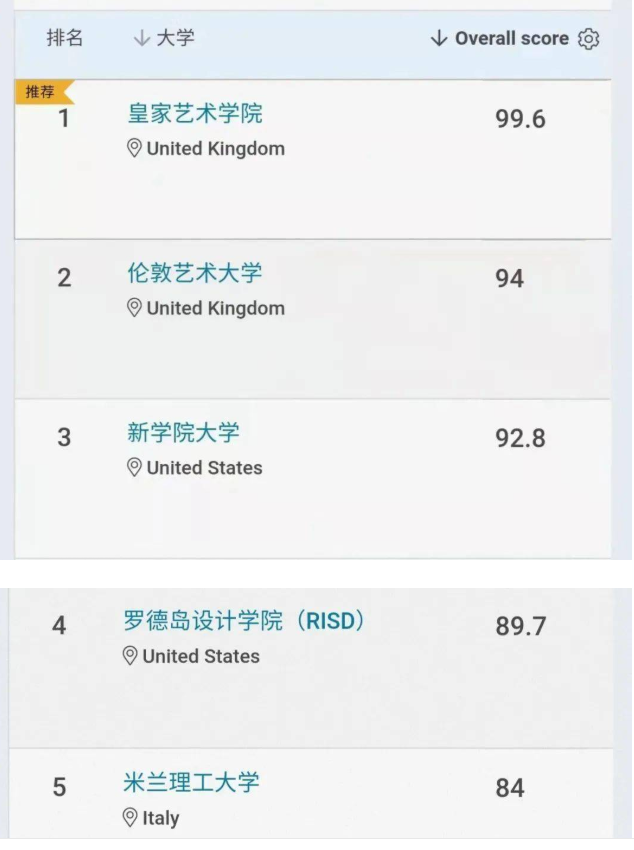Click location pin for 新学院大学
Screen dimensions: 634x850
coord(134,467)
